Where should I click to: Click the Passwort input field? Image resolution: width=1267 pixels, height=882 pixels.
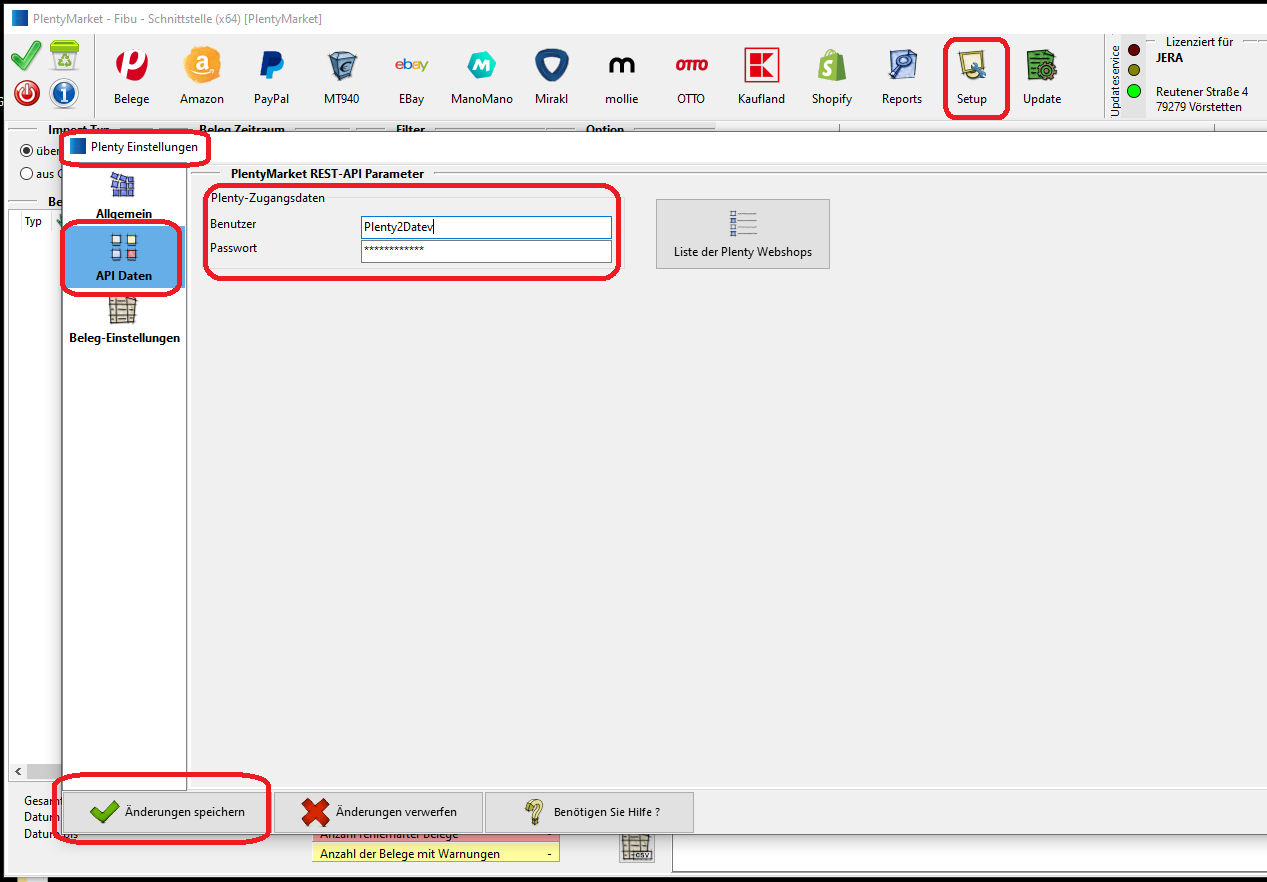(486, 250)
